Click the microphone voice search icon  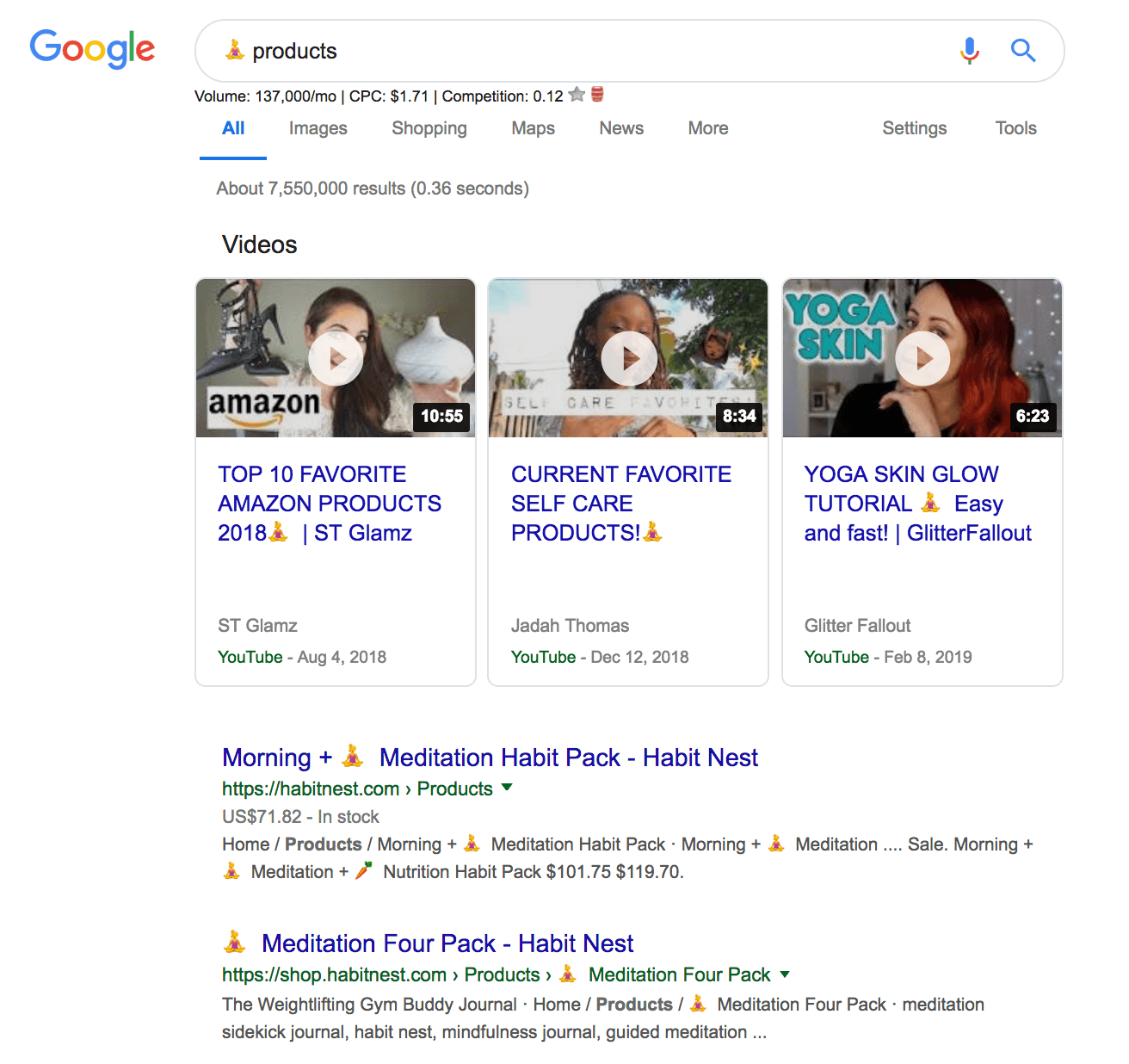pos(969,51)
